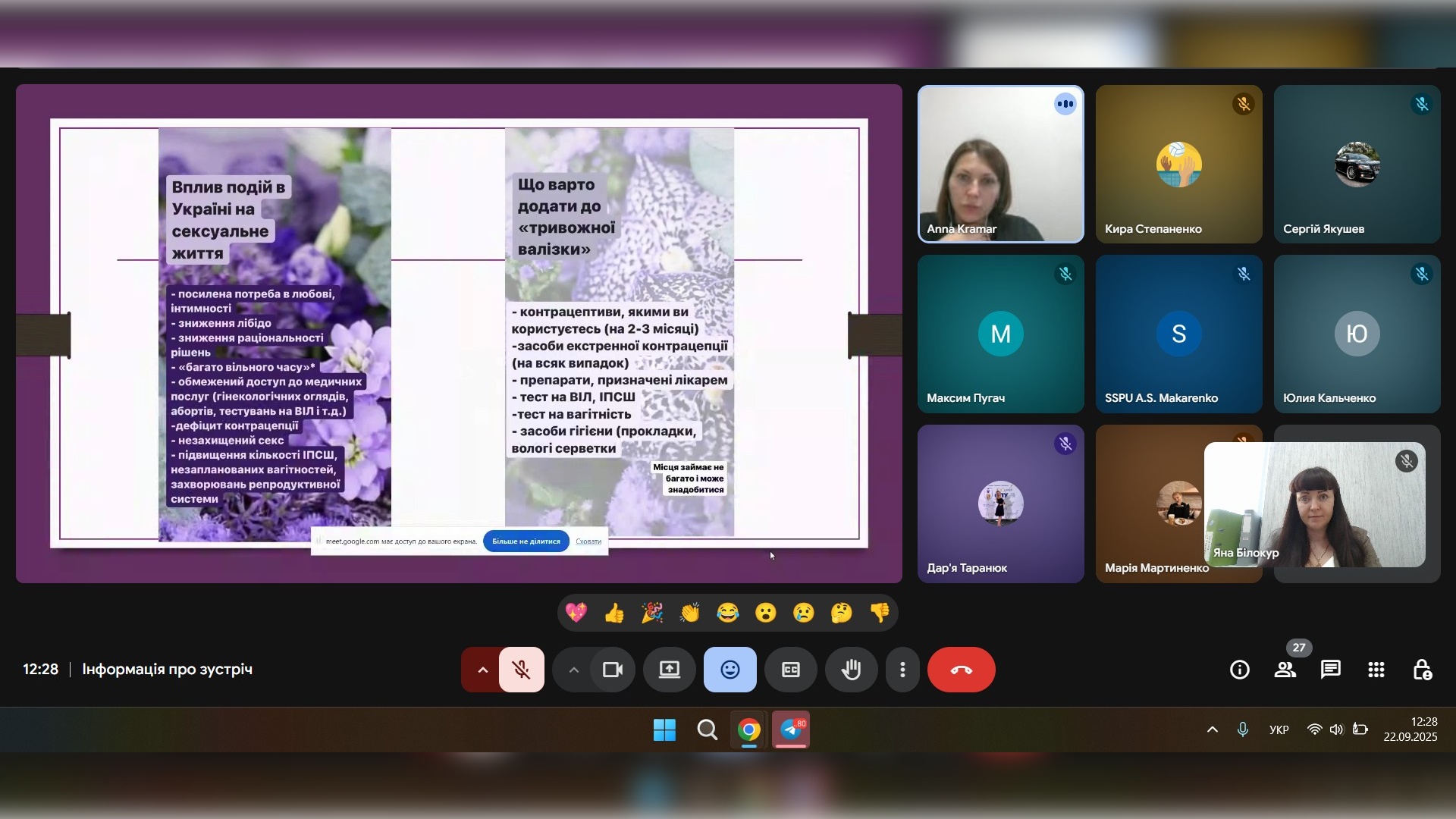The image size is (1456, 819).
Task: Open the chat panel icon
Action: coord(1330,670)
